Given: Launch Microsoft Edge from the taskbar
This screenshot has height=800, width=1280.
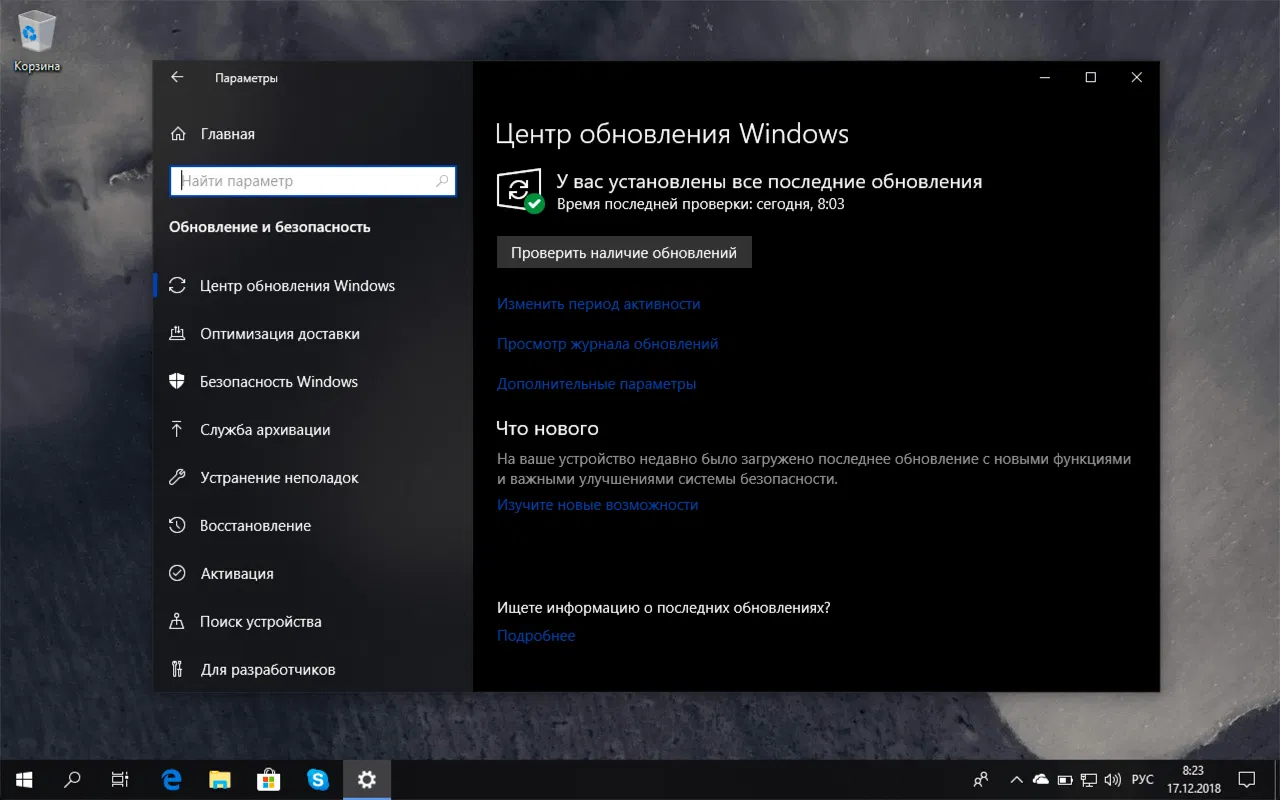Looking at the screenshot, I should click(170, 779).
